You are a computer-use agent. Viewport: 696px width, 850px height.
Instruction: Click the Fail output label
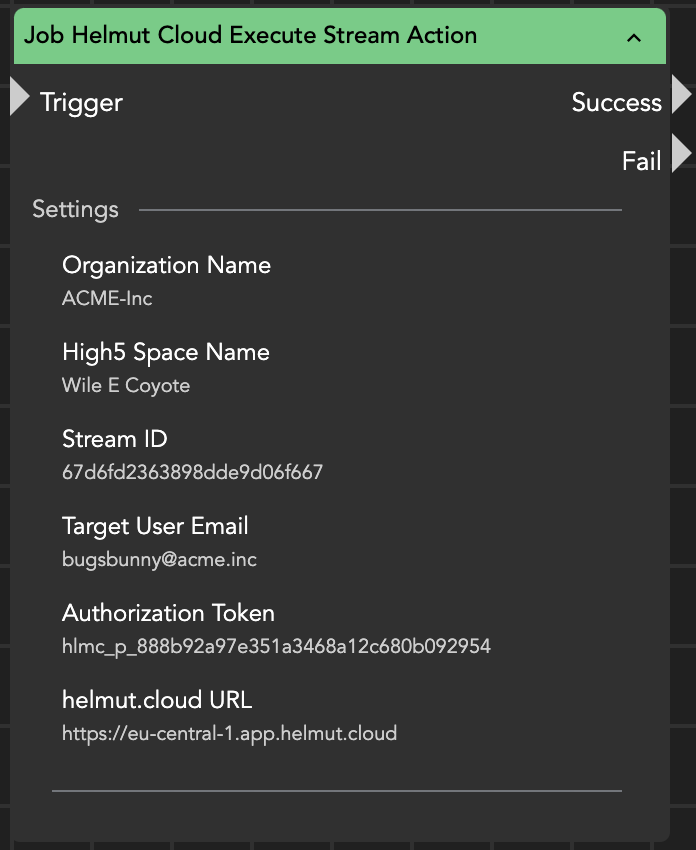point(641,161)
